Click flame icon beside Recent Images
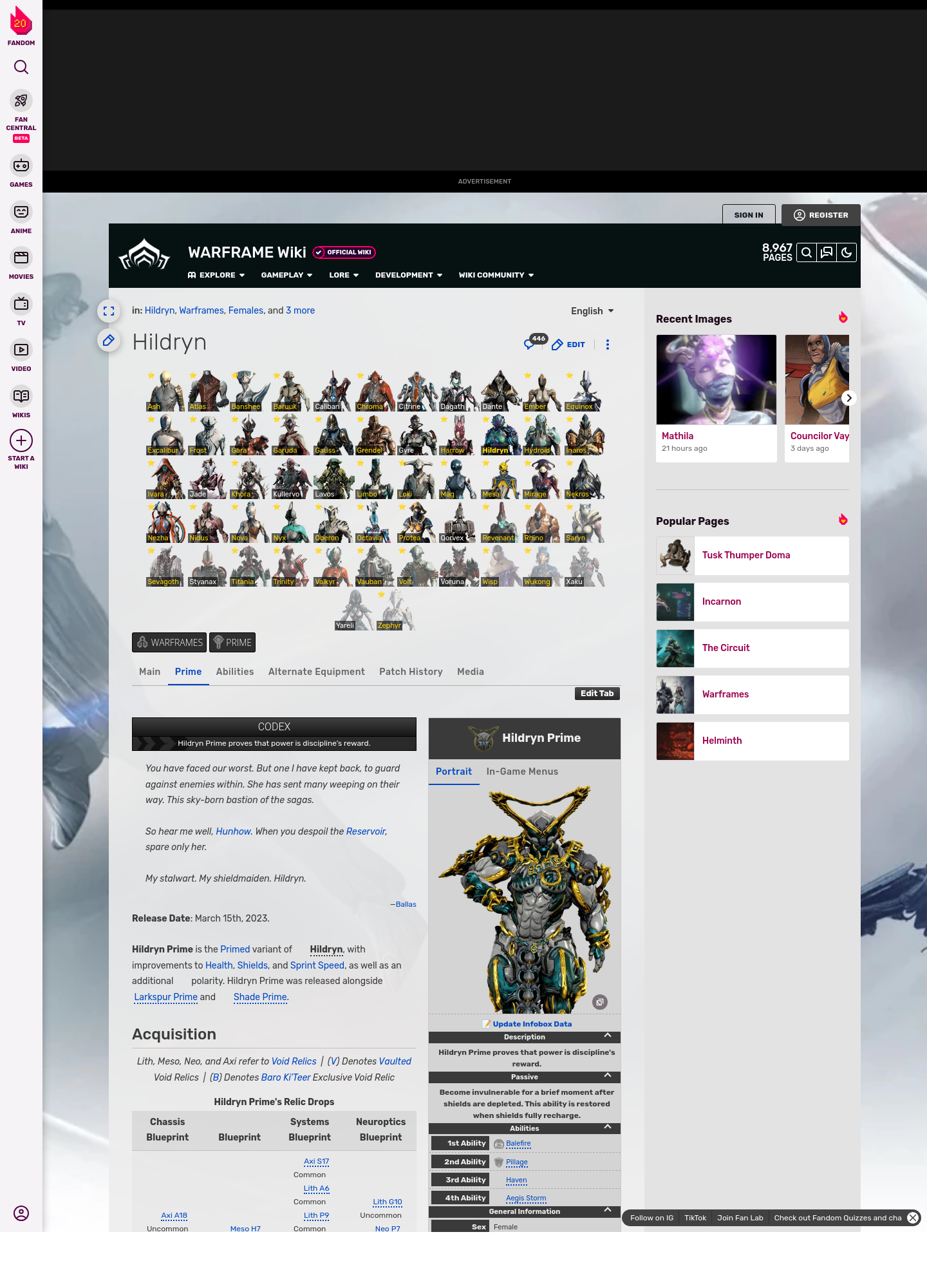 point(843,317)
